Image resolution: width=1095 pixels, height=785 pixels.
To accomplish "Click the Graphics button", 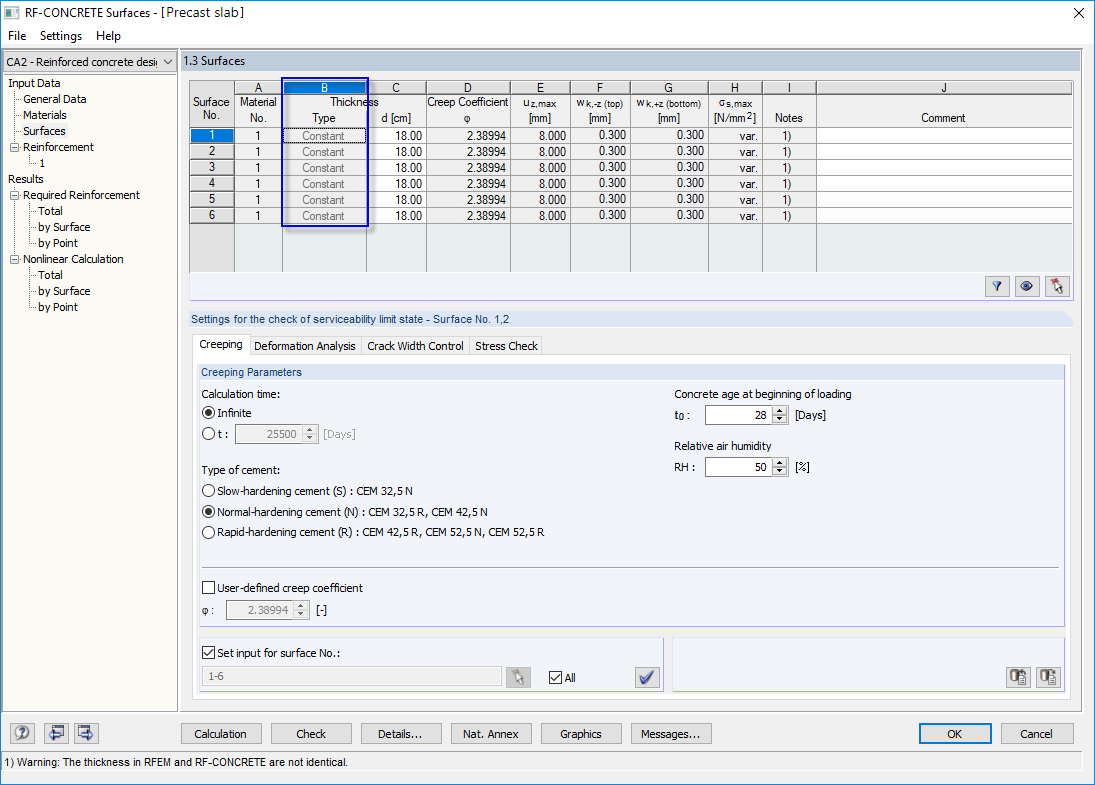I will point(580,734).
